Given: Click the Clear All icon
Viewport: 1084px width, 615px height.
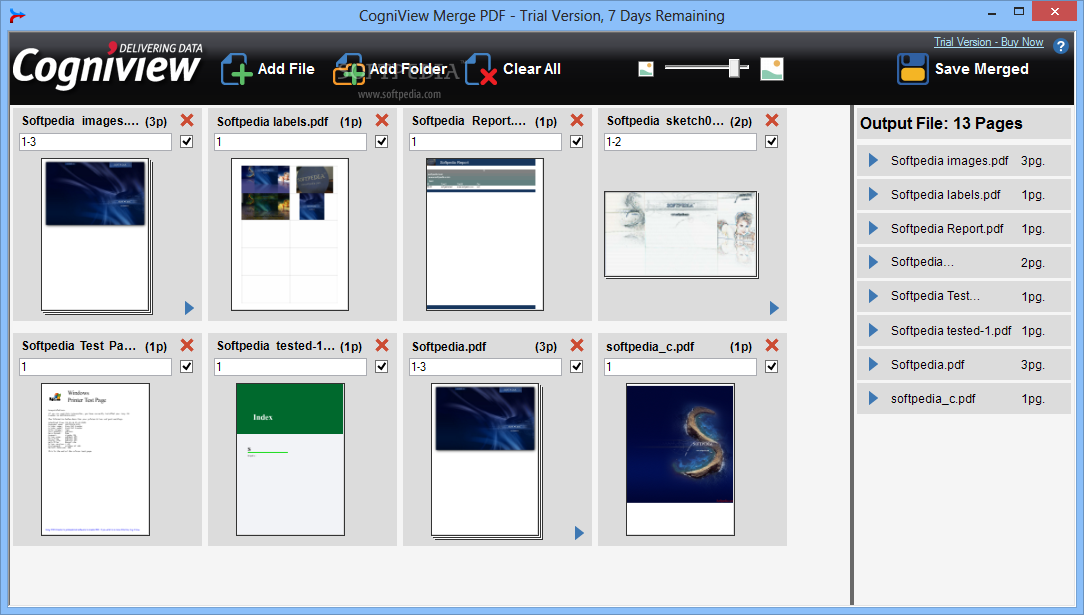Looking at the screenshot, I should point(481,69).
